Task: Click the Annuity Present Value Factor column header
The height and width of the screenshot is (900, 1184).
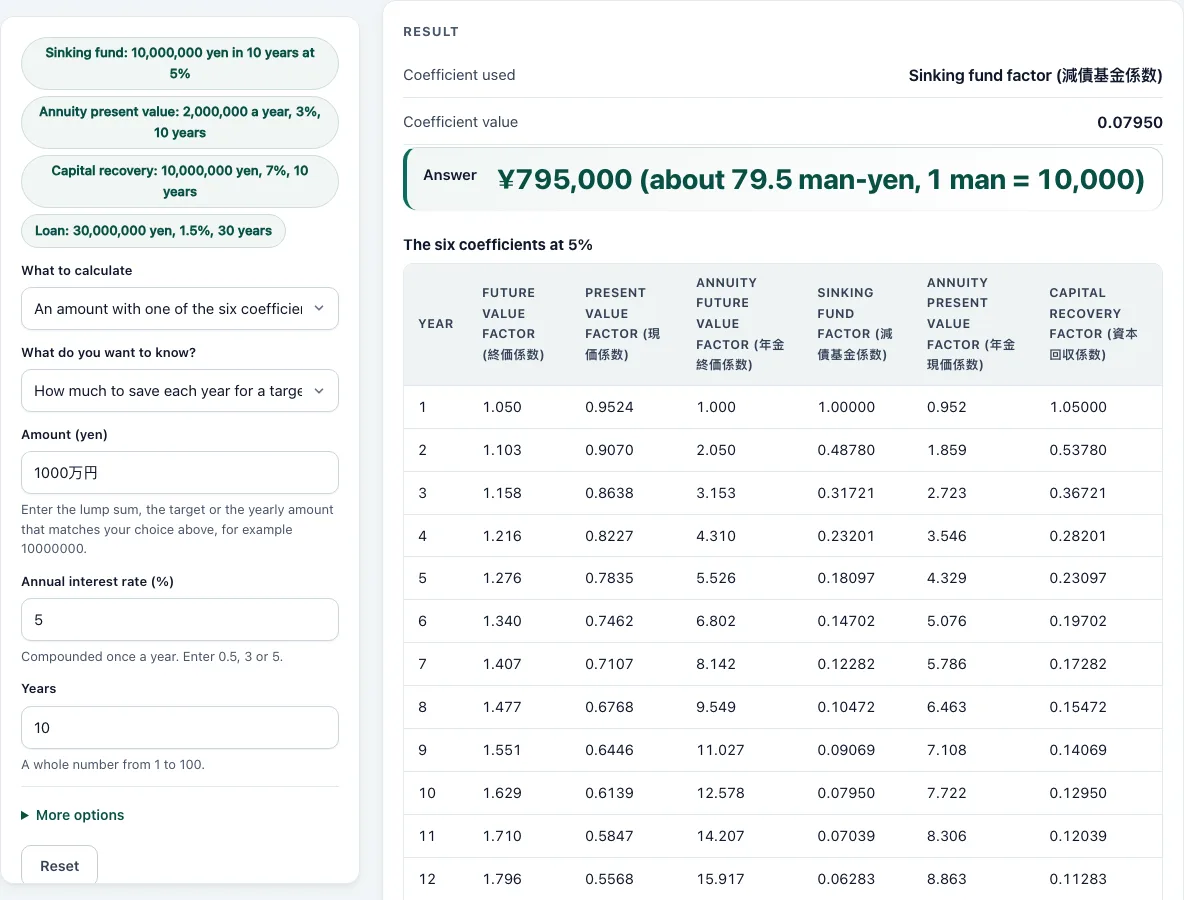Action: tap(971, 323)
